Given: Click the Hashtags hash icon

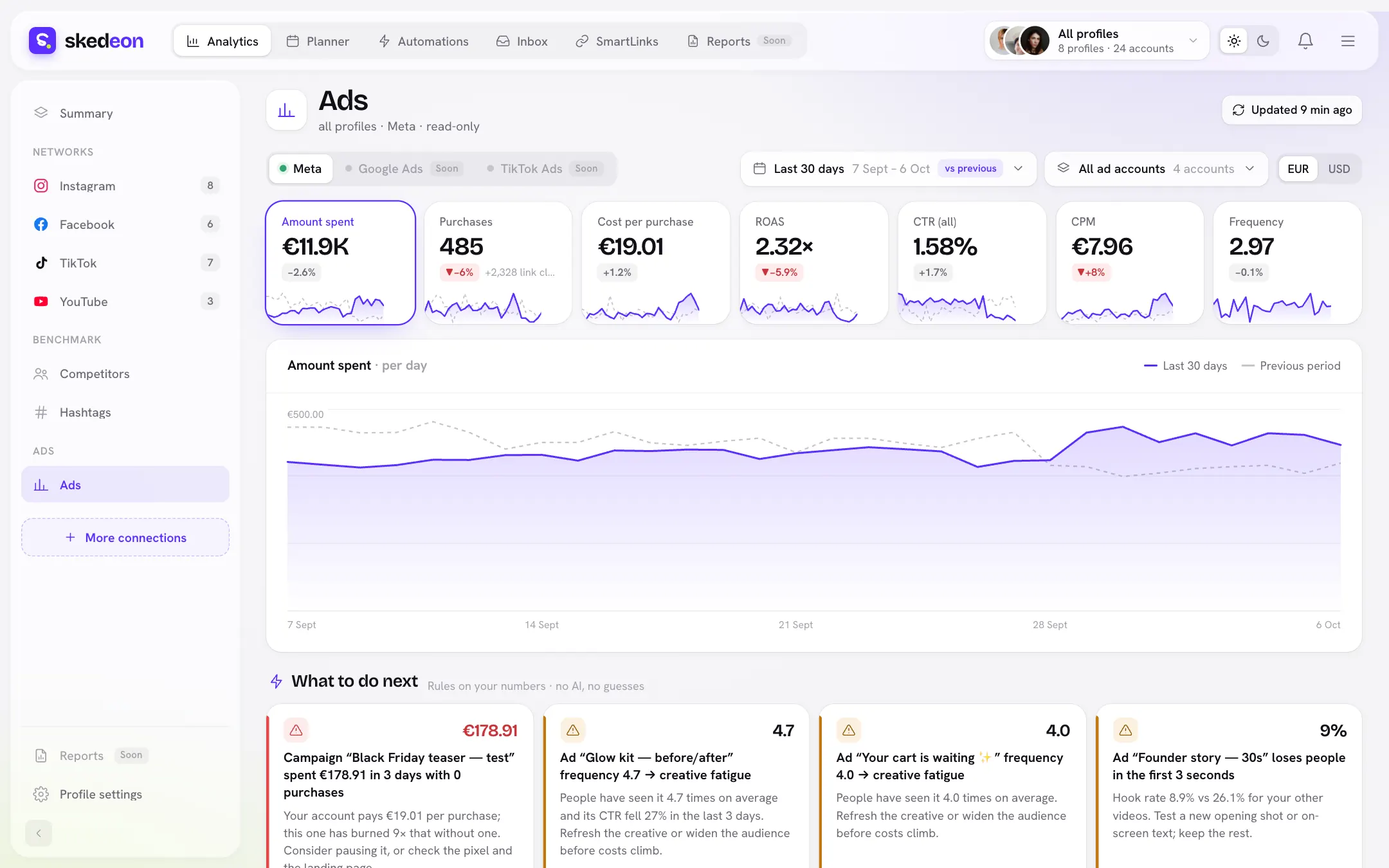Looking at the screenshot, I should pyautogui.click(x=41, y=412).
